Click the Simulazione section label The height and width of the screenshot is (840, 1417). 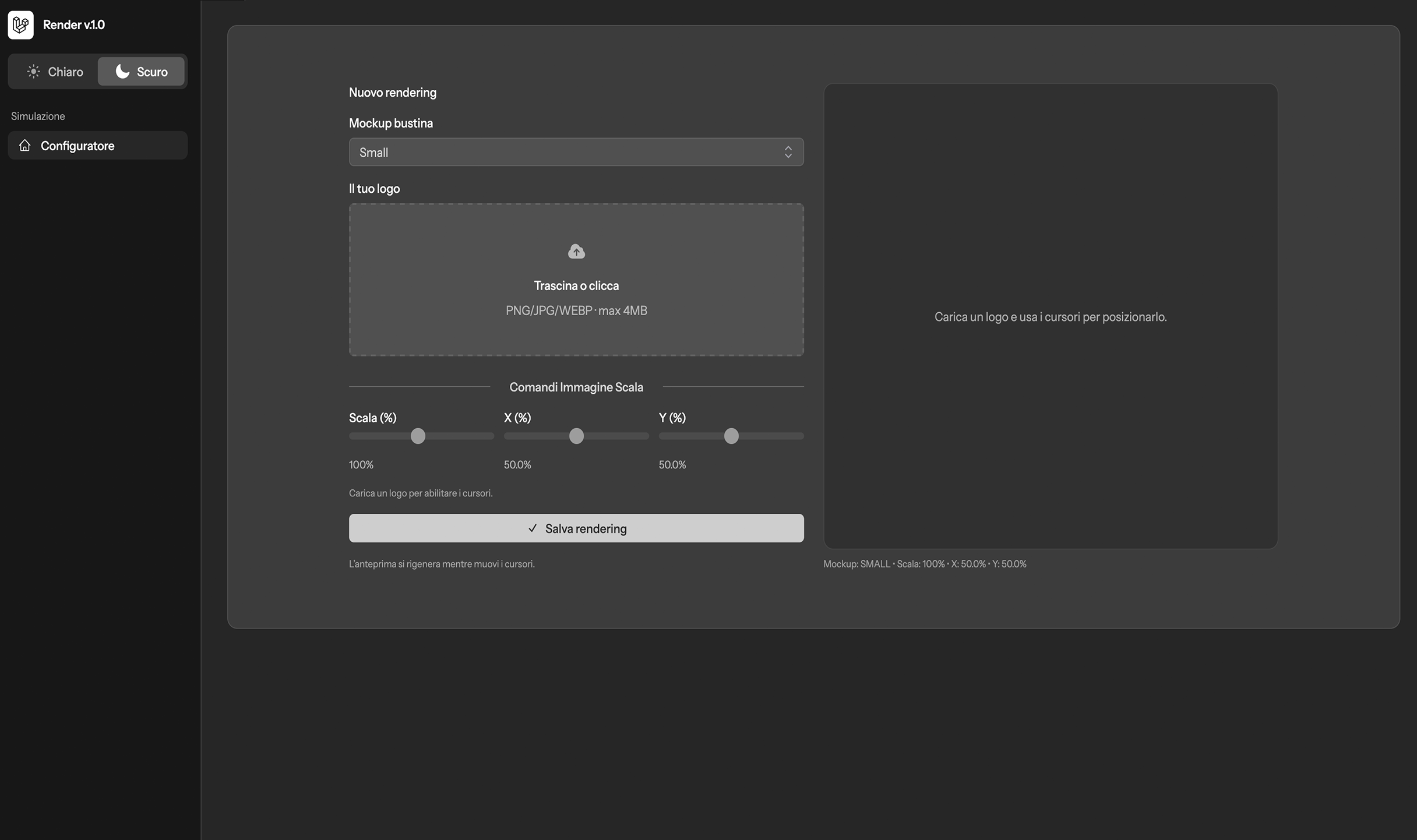coord(38,116)
